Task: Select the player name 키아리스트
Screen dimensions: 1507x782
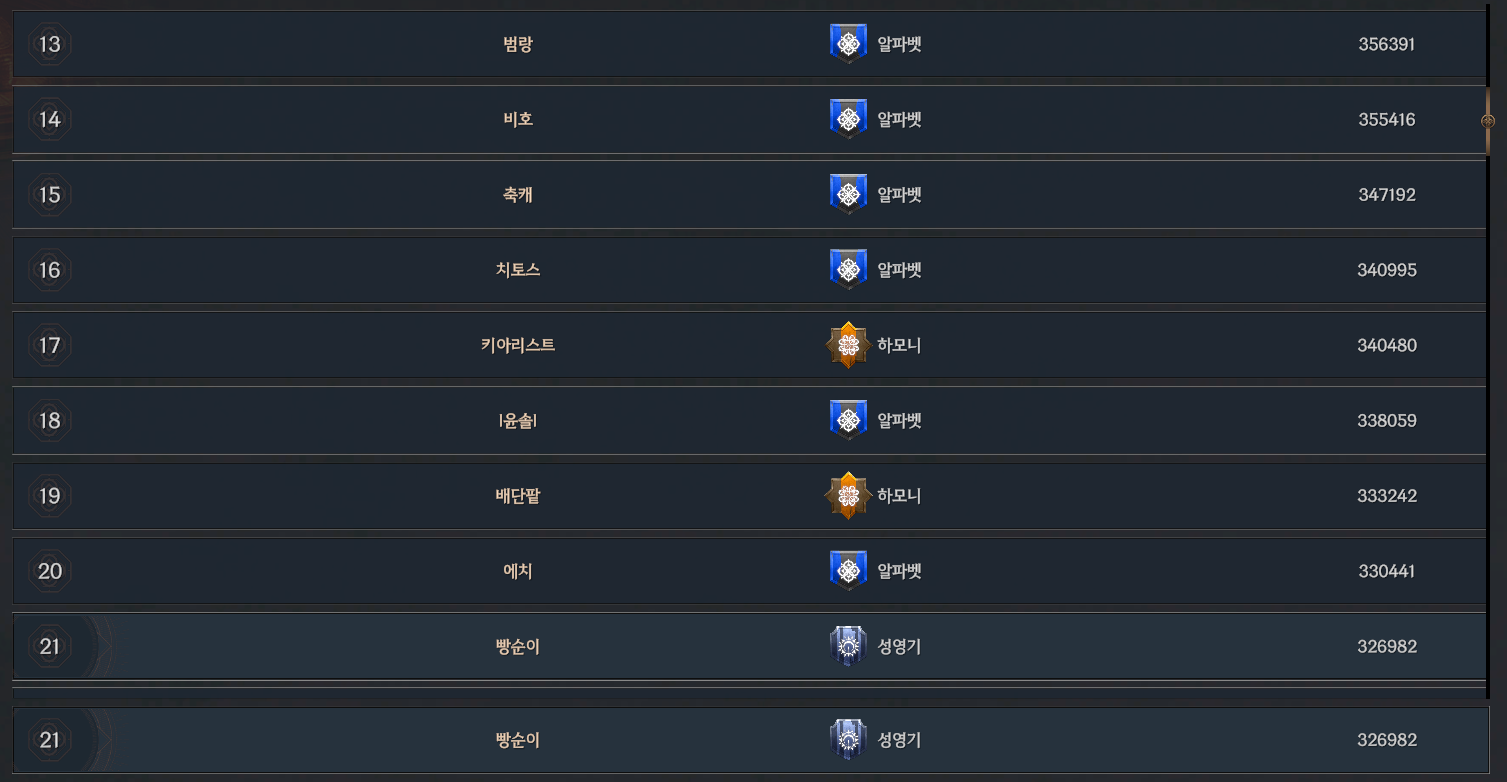Action: click(x=518, y=345)
